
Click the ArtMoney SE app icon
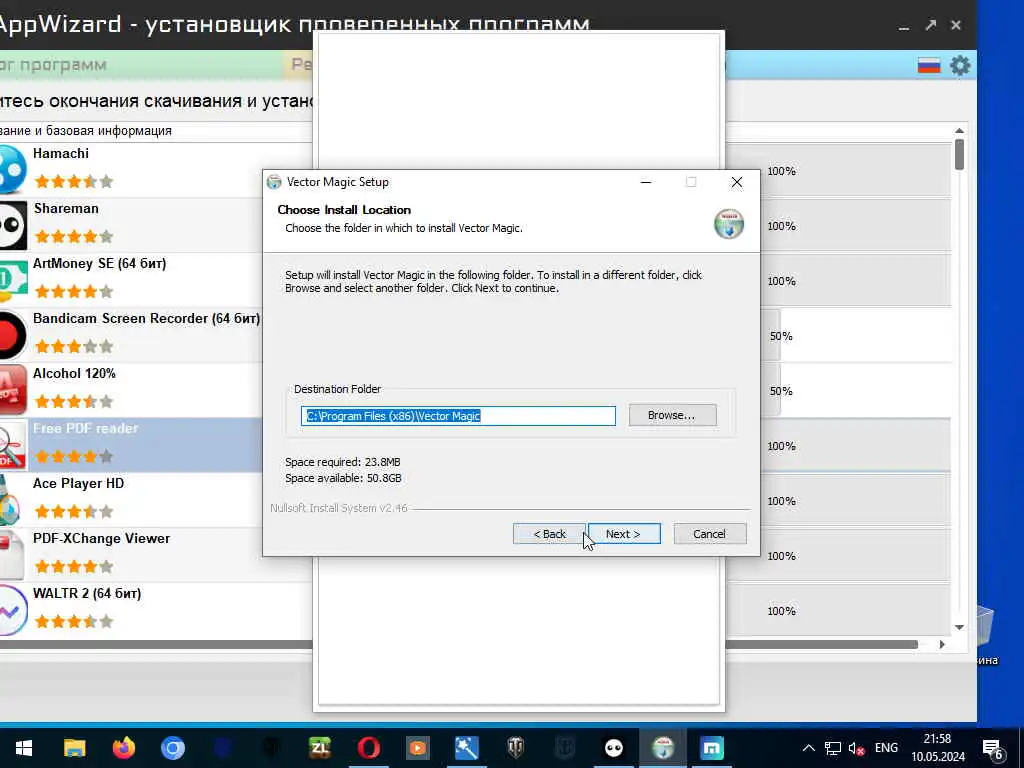click(x=12, y=280)
